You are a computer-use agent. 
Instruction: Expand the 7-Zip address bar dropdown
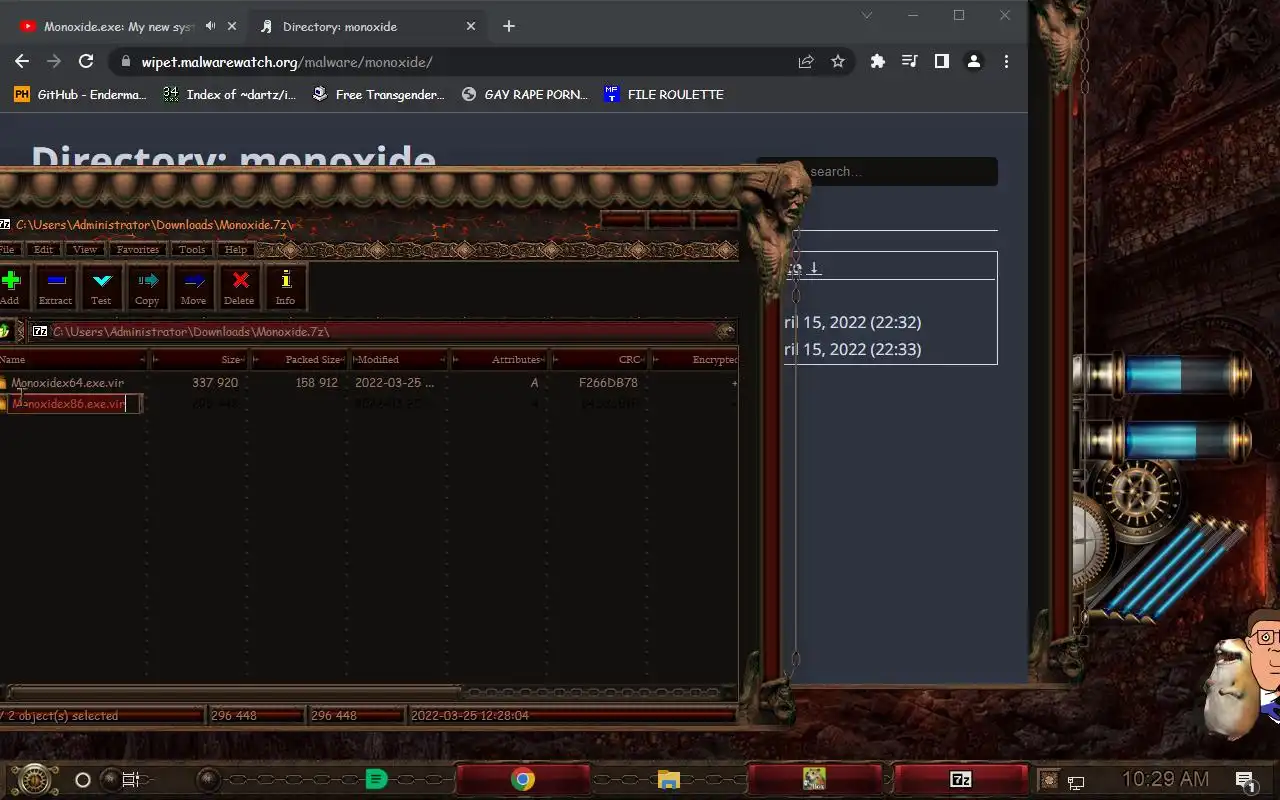coord(725,331)
